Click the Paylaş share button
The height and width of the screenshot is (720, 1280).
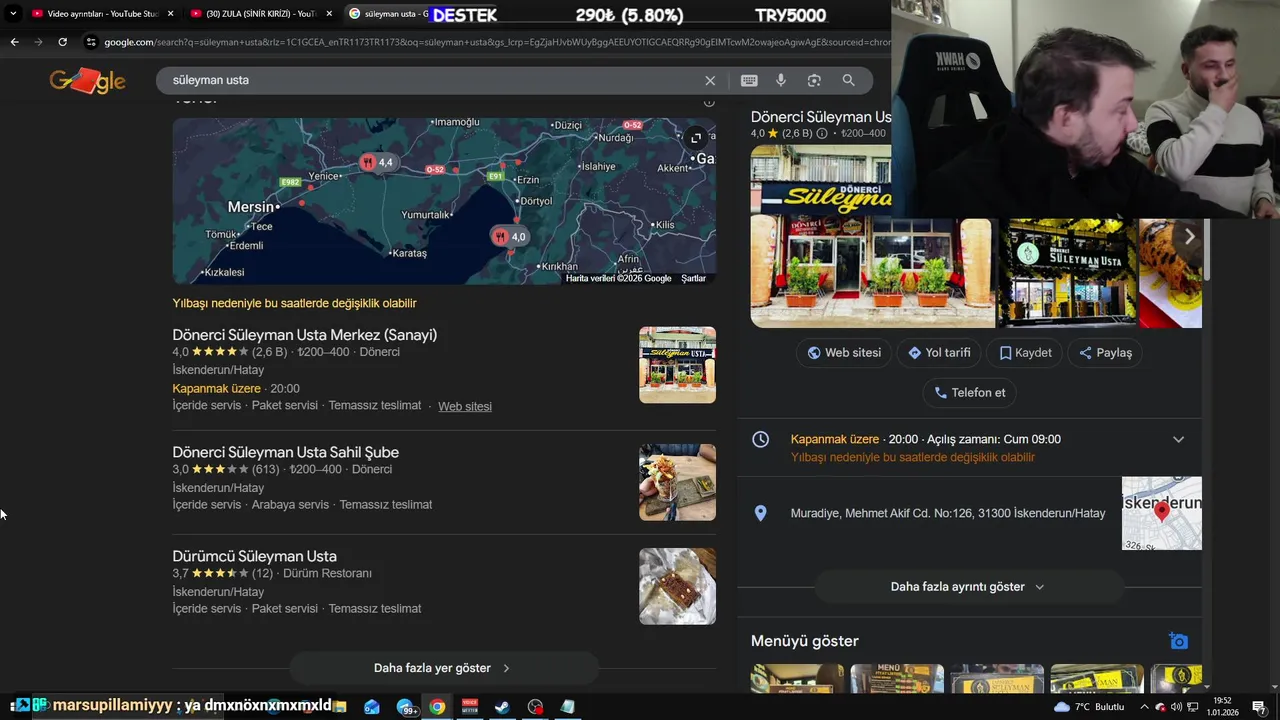[1106, 353]
